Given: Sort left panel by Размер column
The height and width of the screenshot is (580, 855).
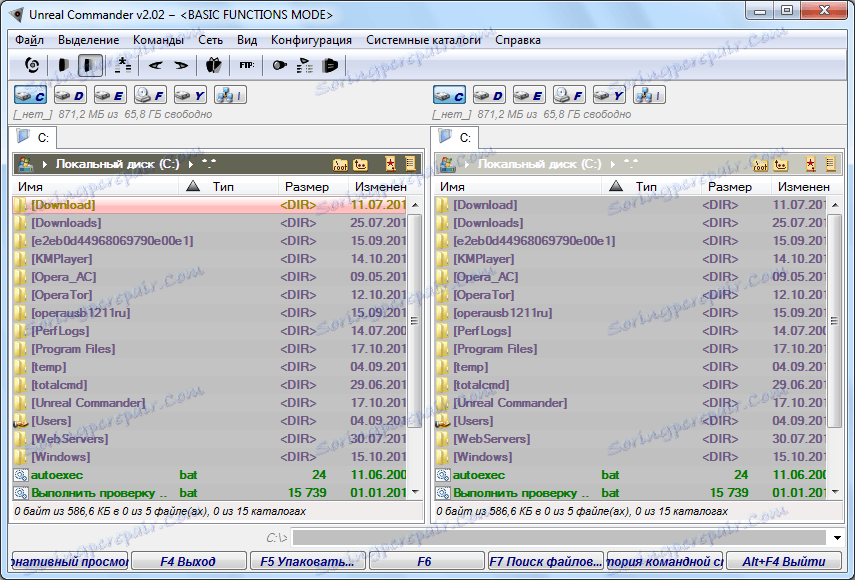Looking at the screenshot, I should [x=314, y=186].
